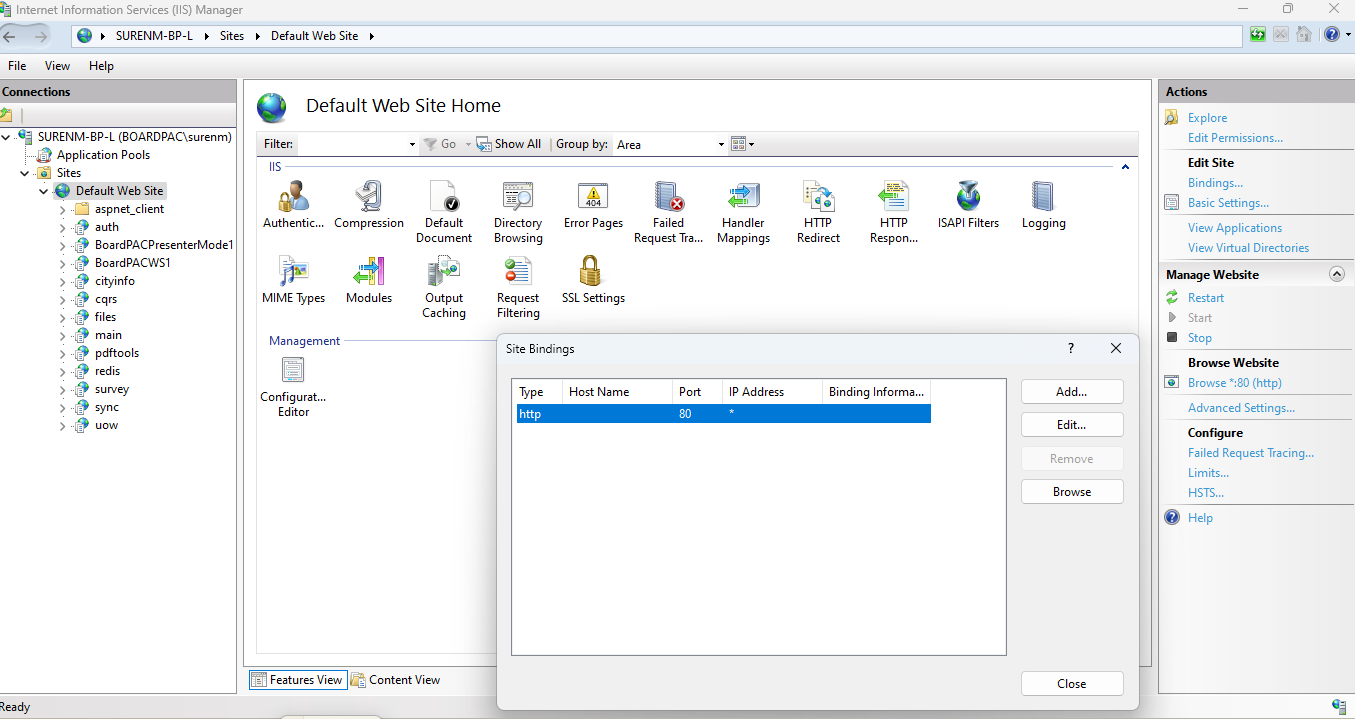Open the Output Caching feature
Image resolution: width=1355 pixels, height=719 pixels.
(444, 287)
